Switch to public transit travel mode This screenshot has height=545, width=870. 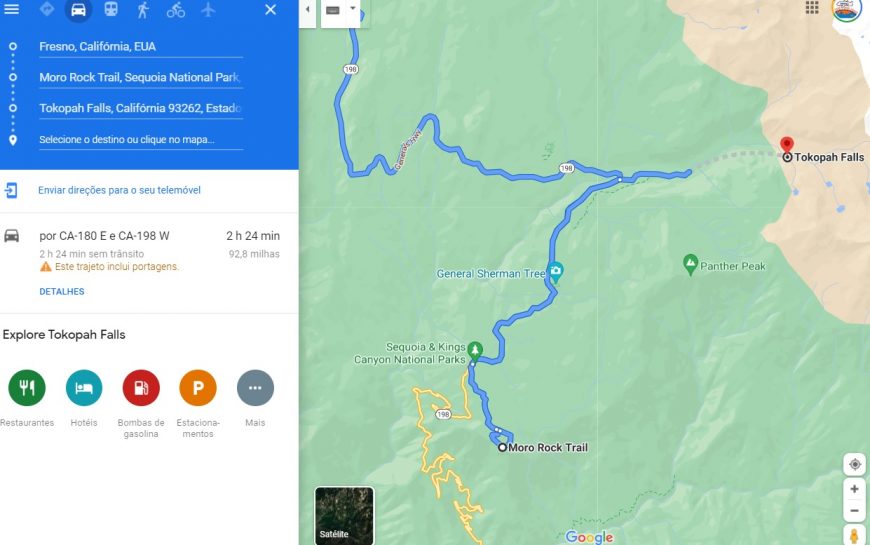[111, 9]
